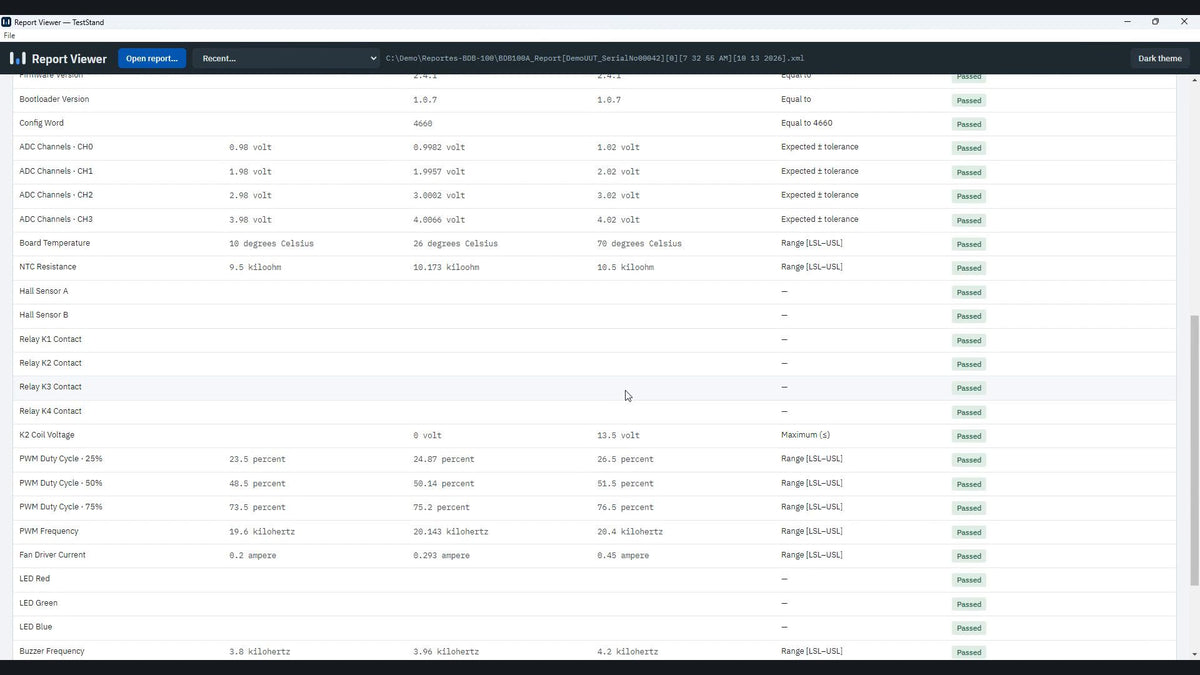Image resolution: width=1200 pixels, height=675 pixels.
Task: Click the PWM Duty Cycle - 75% label
Action: [61, 507]
